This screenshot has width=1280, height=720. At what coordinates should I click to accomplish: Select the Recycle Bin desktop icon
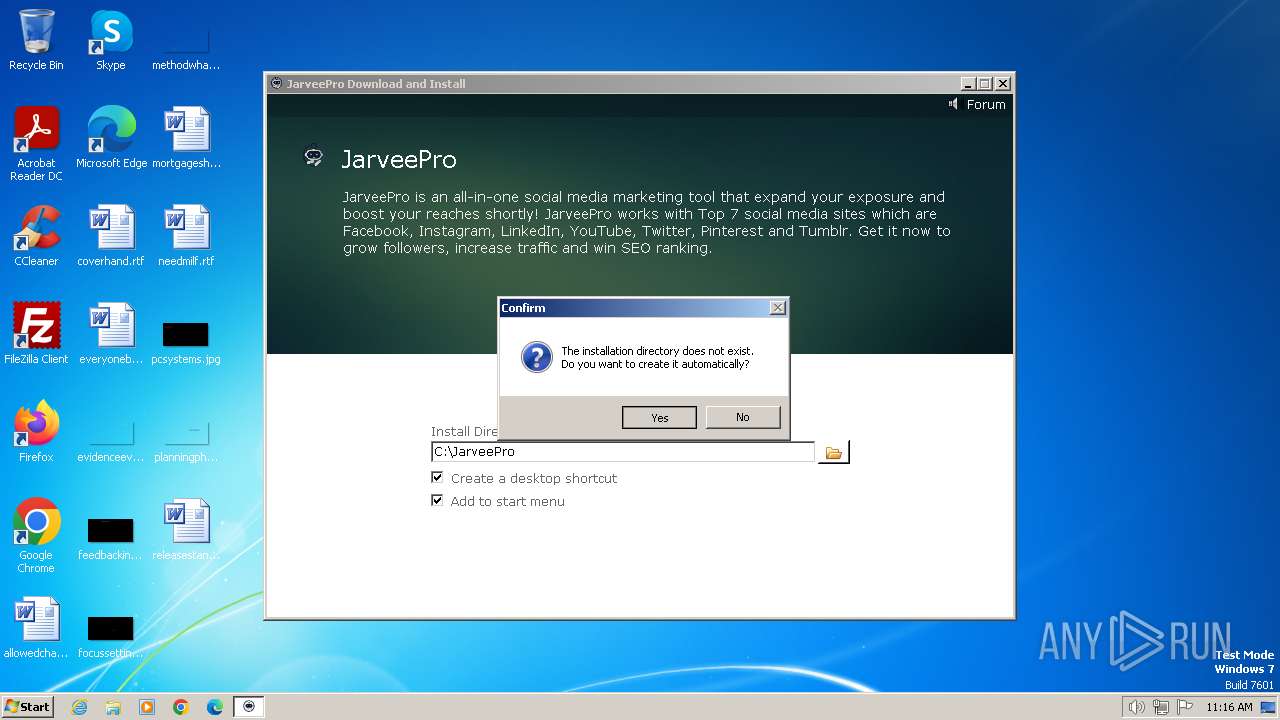[36, 40]
